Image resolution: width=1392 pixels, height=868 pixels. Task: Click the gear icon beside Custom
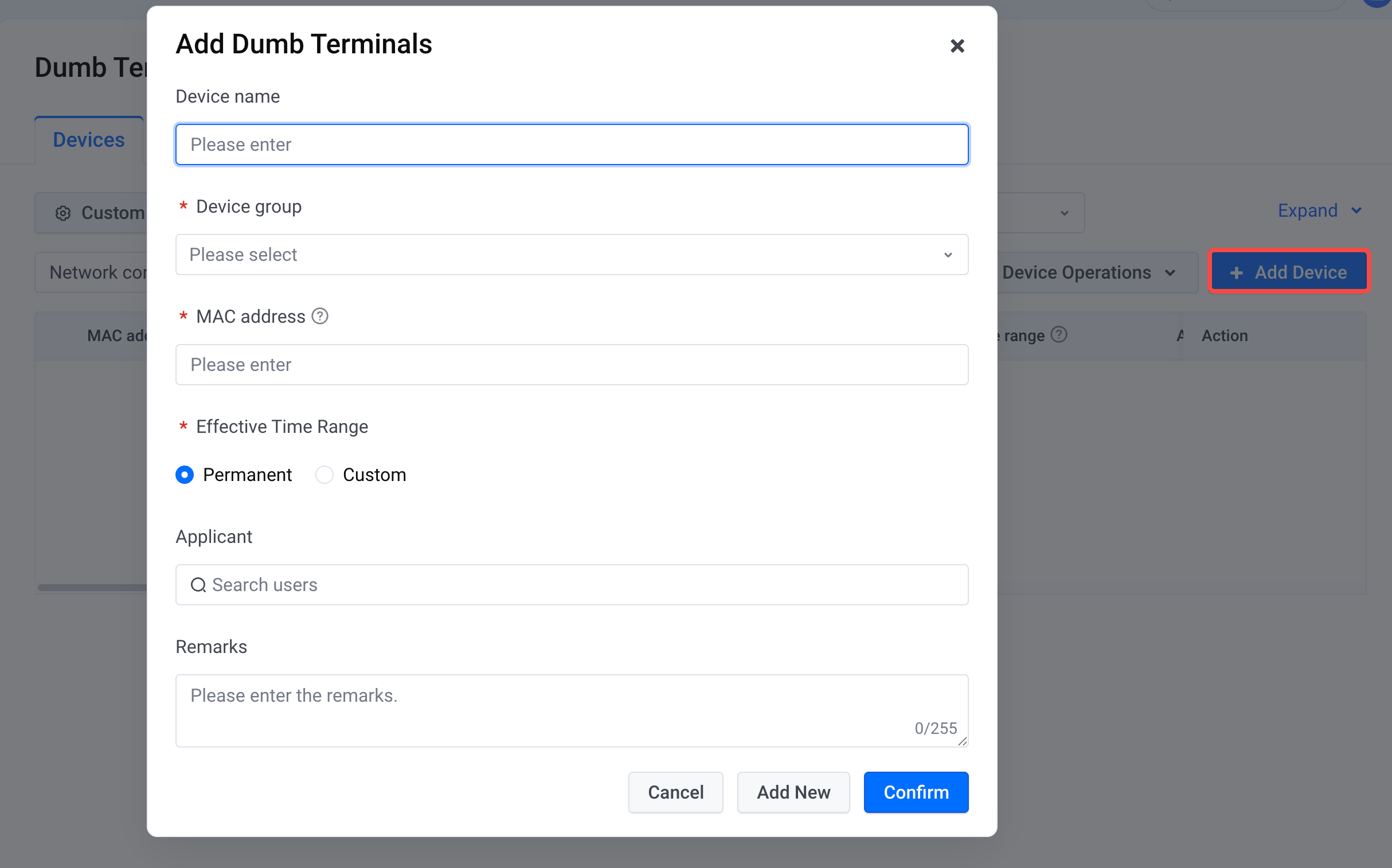(x=63, y=213)
